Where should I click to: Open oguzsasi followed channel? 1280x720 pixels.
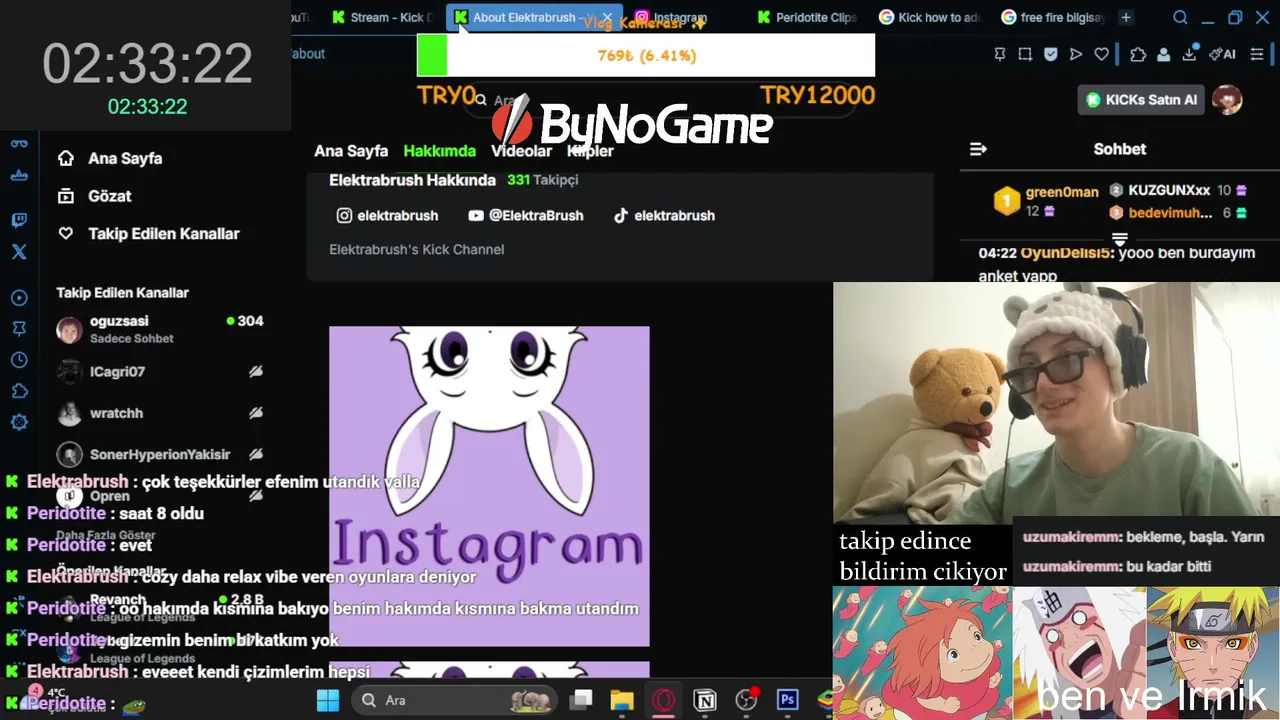(x=160, y=329)
